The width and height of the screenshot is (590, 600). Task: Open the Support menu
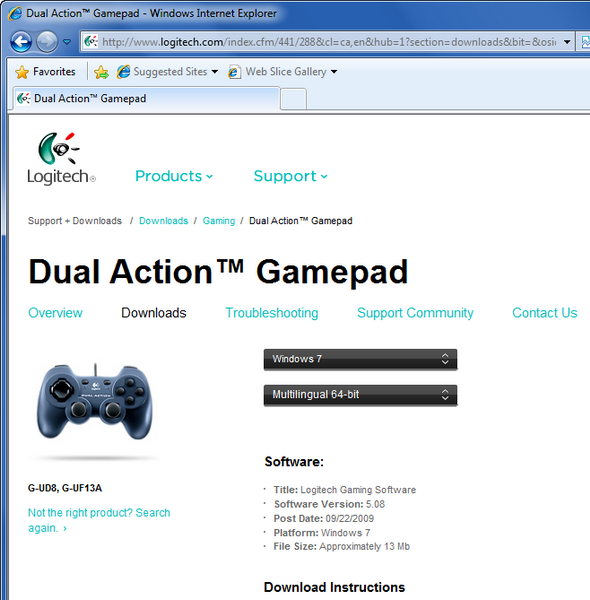tap(291, 176)
